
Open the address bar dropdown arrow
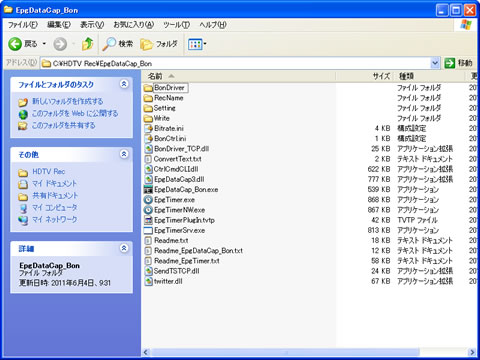435,63
